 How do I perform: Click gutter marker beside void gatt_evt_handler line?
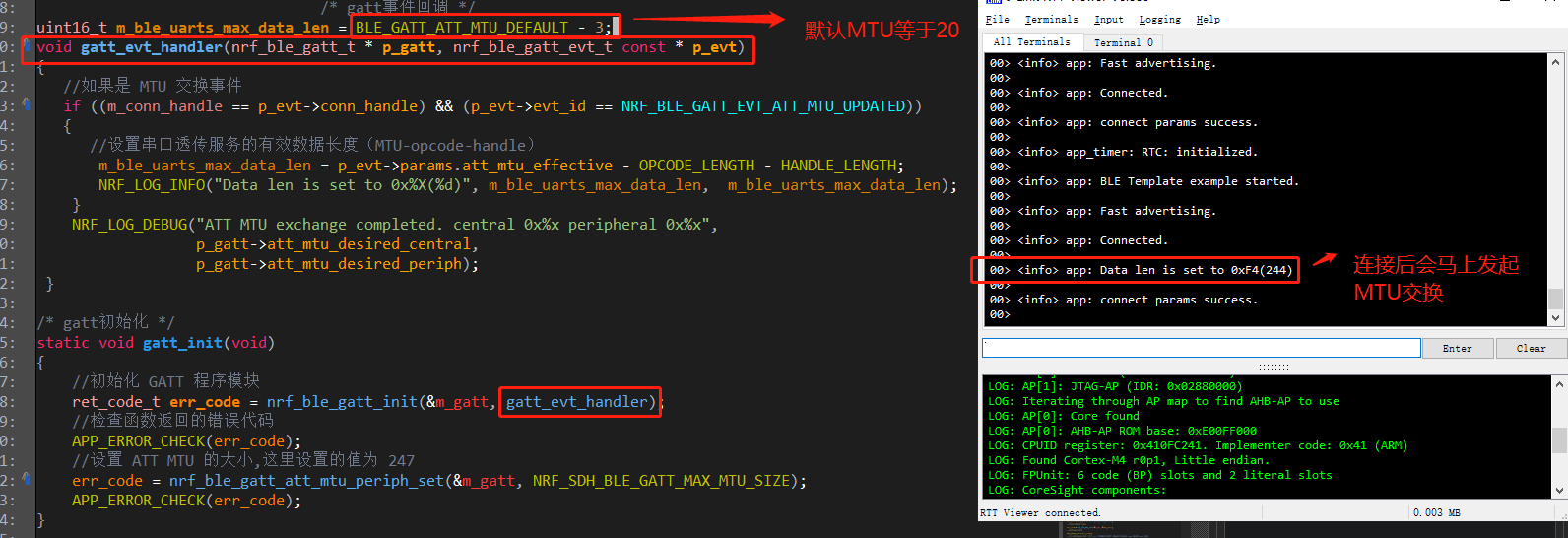(27, 45)
